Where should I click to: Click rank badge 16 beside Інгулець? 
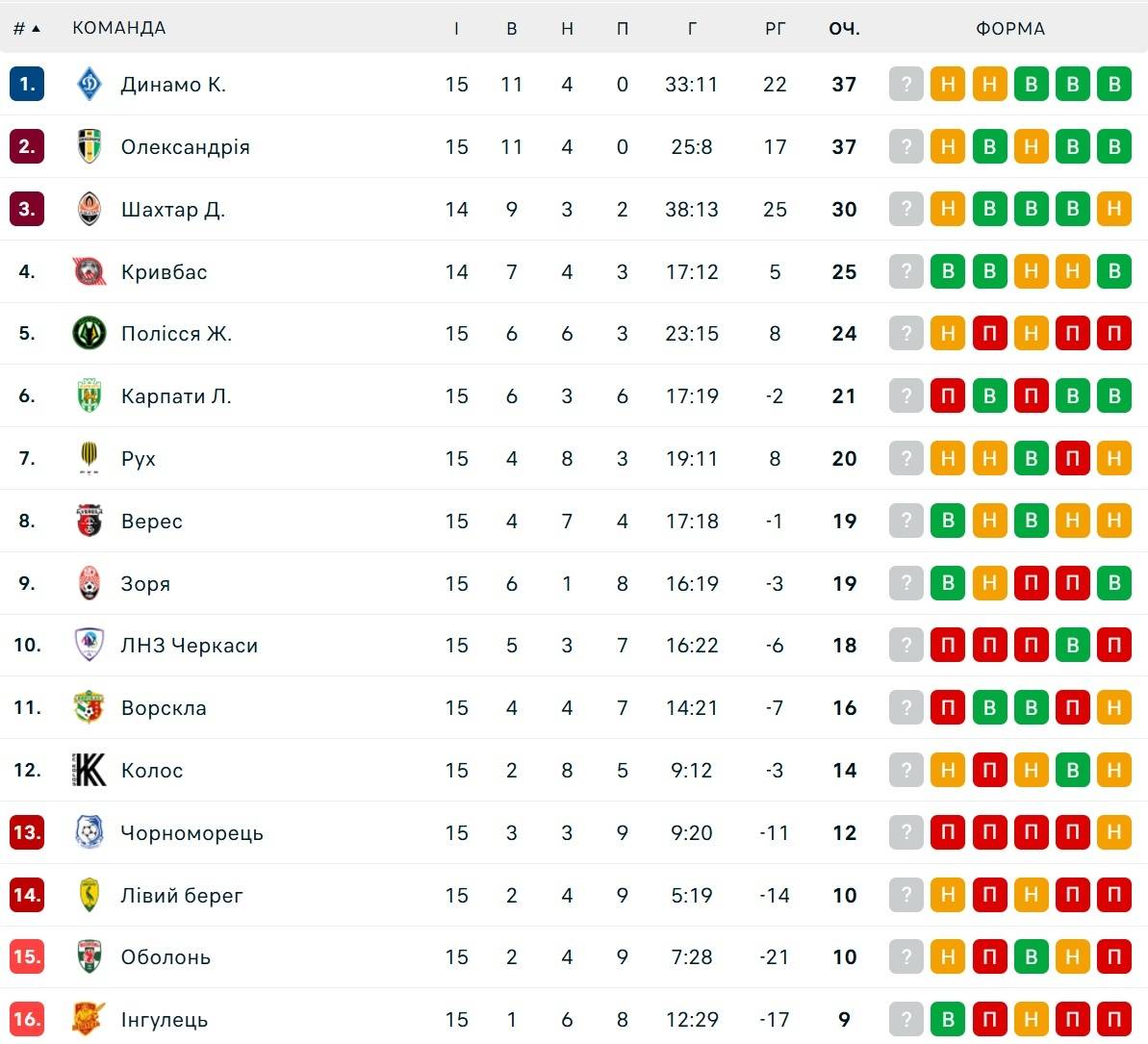tap(27, 1019)
